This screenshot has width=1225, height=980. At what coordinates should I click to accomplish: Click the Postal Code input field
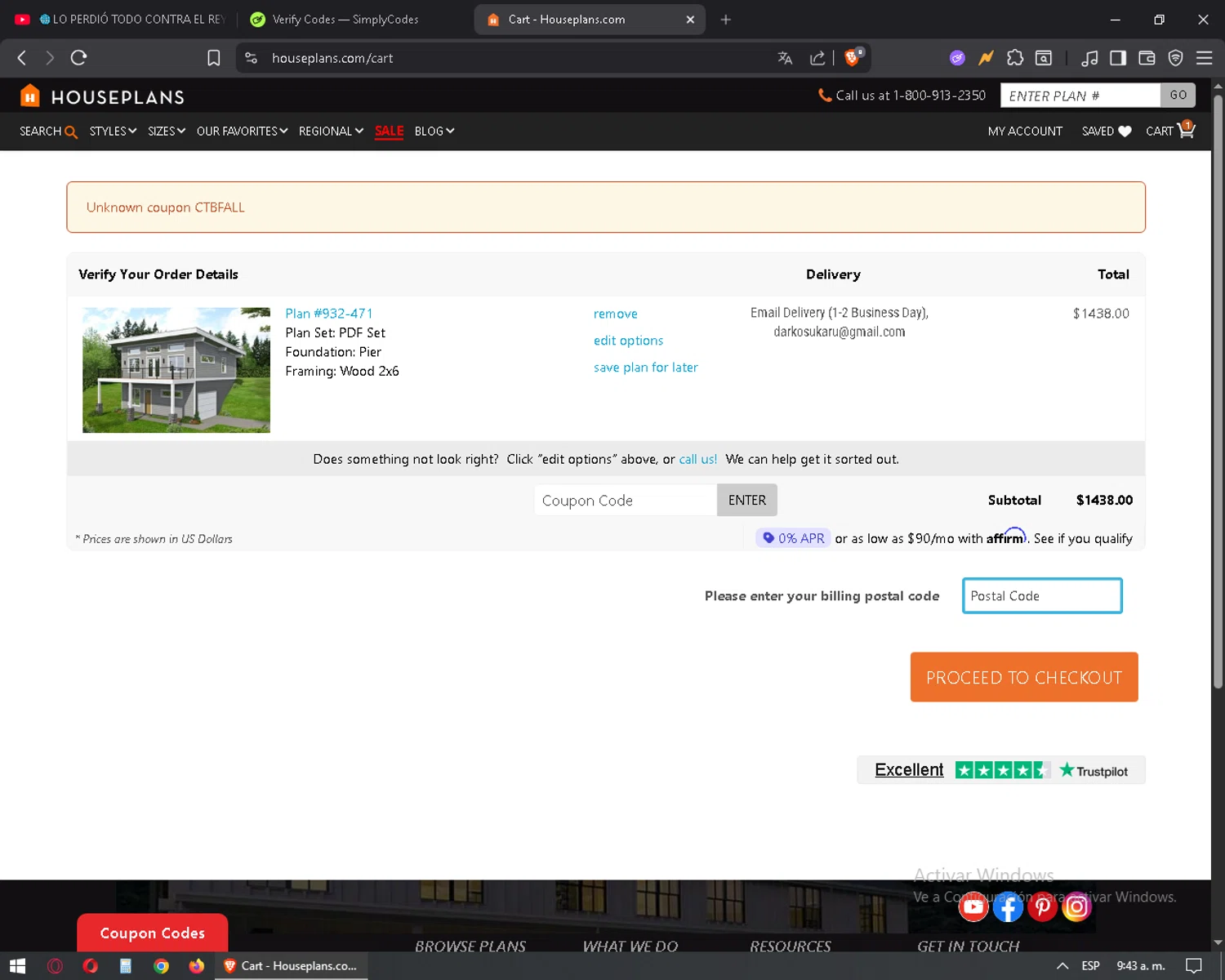click(1042, 596)
